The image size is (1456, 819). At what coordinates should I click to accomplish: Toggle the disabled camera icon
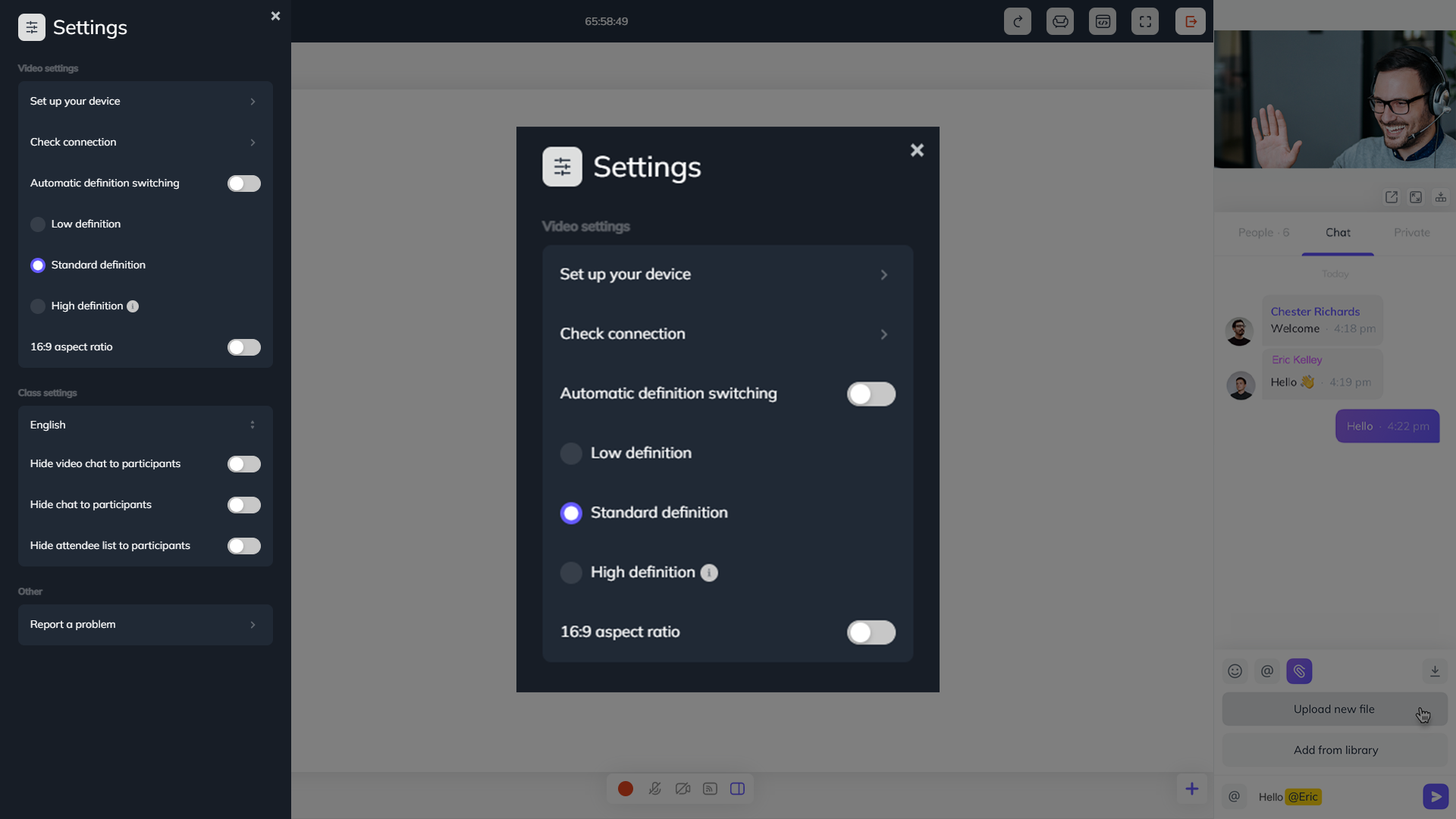tap(682, 789)
